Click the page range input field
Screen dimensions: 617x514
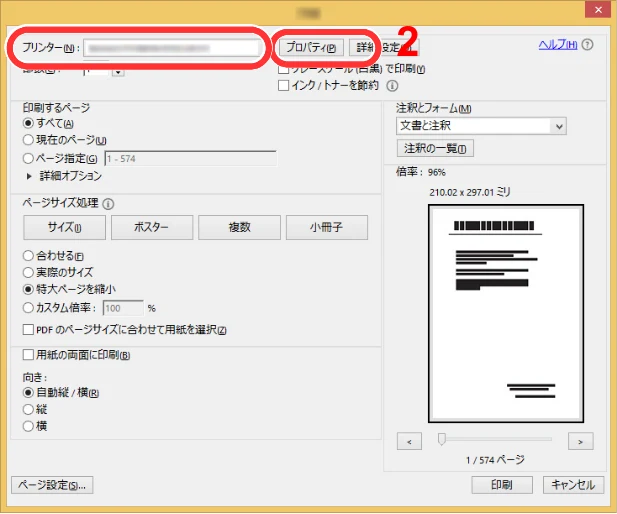tap(190, 159)
